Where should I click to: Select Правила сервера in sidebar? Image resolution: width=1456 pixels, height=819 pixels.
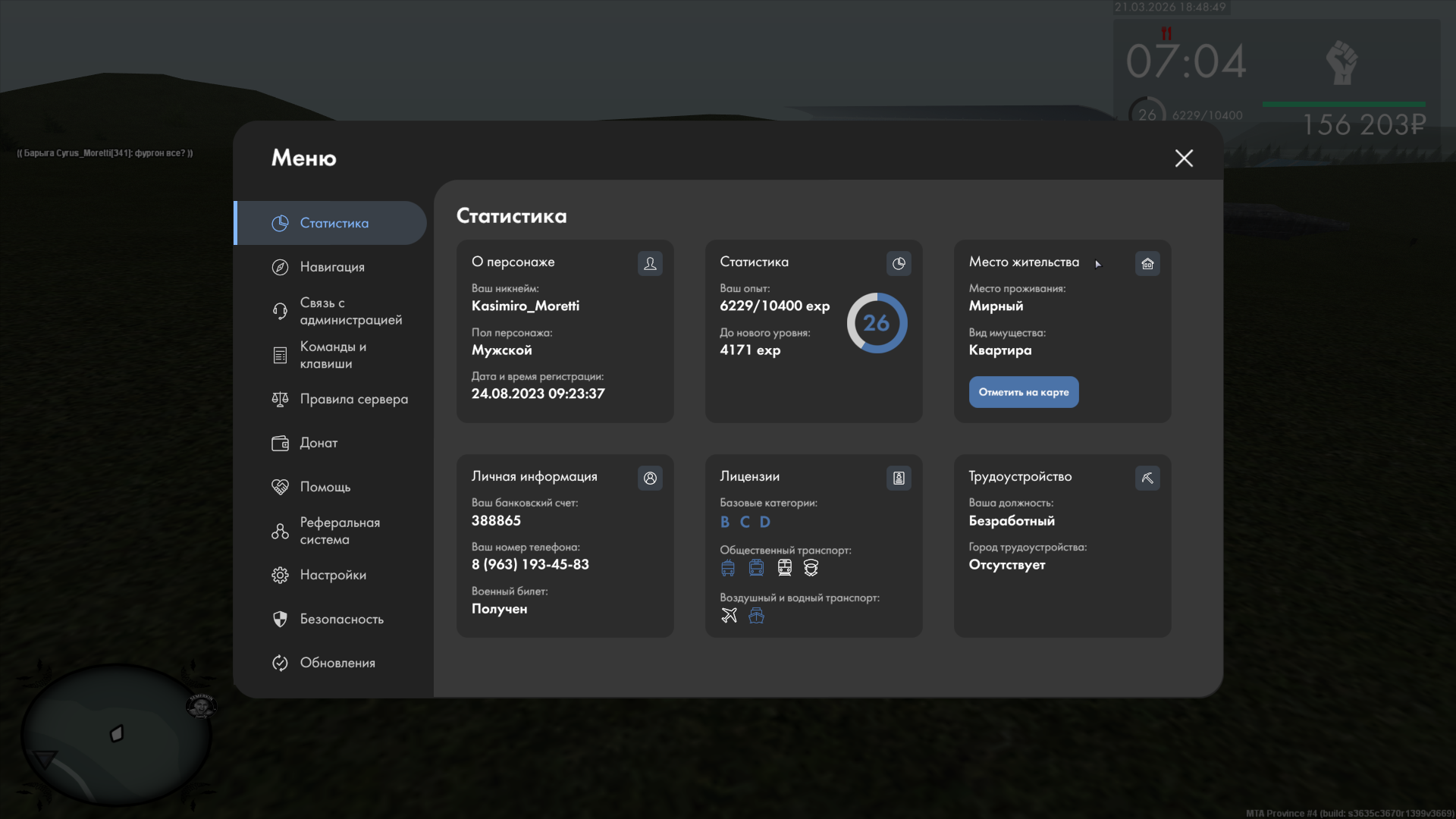pyautogui.click(x=353, y=399)
